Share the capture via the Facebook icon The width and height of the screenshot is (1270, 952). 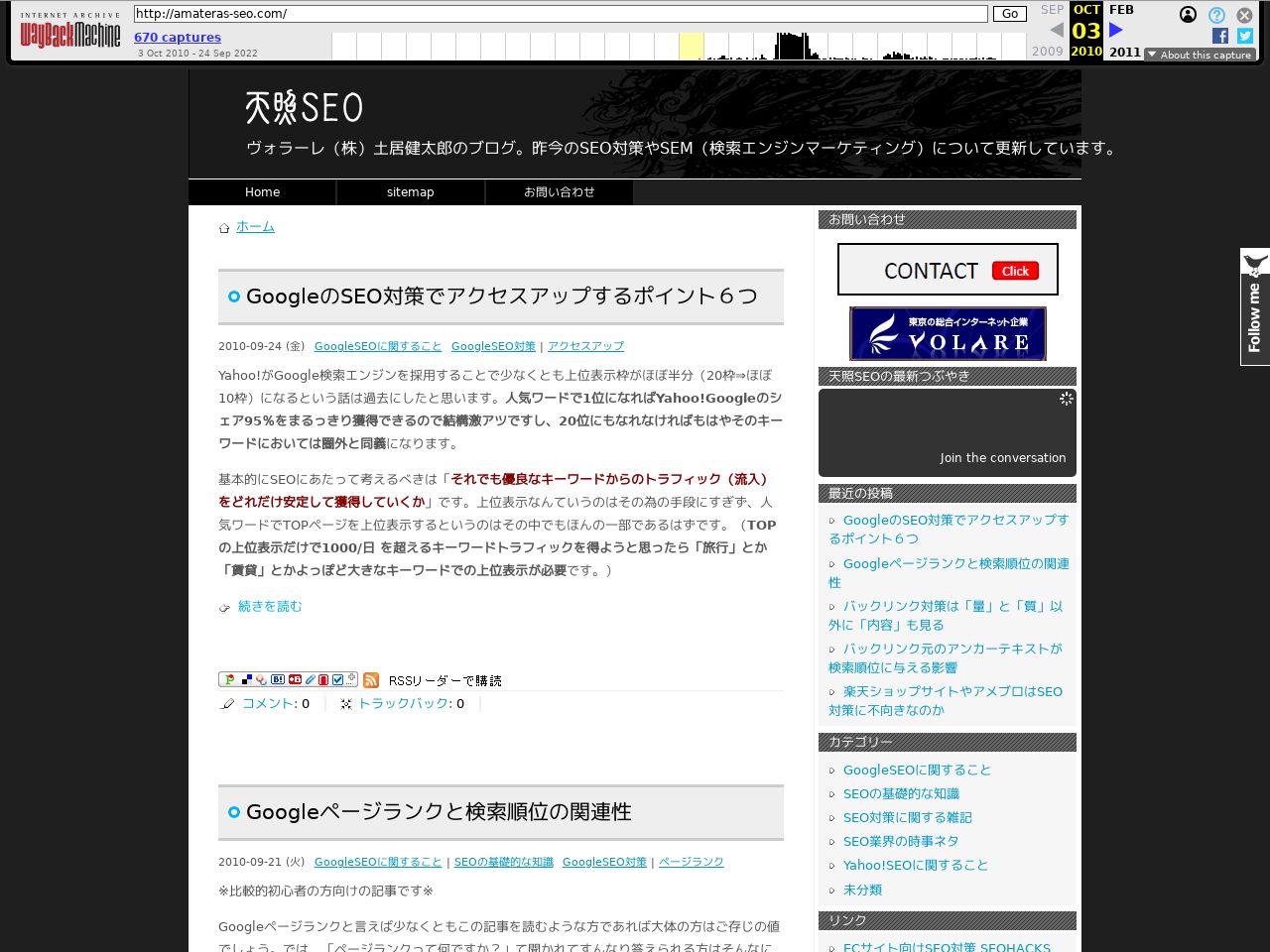pos(1218,36)
